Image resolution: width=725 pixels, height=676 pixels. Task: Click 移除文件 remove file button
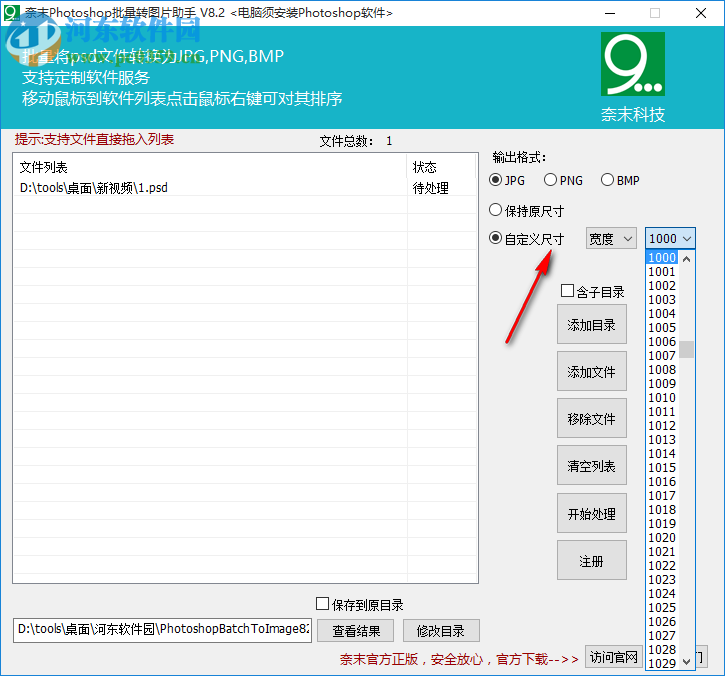pyautogui.click(x=591, y=418)
